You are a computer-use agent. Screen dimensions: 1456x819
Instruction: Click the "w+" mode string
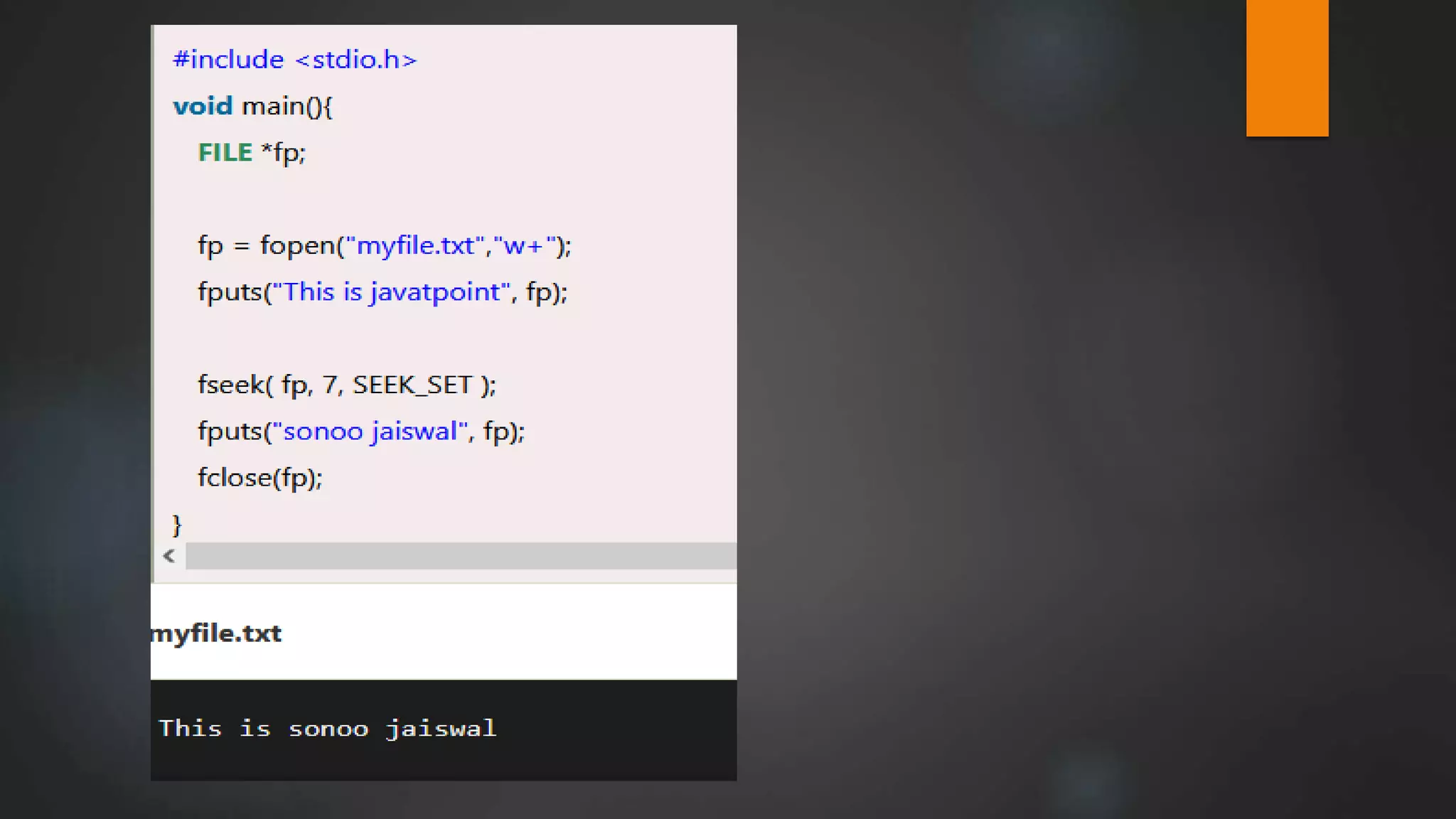coord(523,246)
